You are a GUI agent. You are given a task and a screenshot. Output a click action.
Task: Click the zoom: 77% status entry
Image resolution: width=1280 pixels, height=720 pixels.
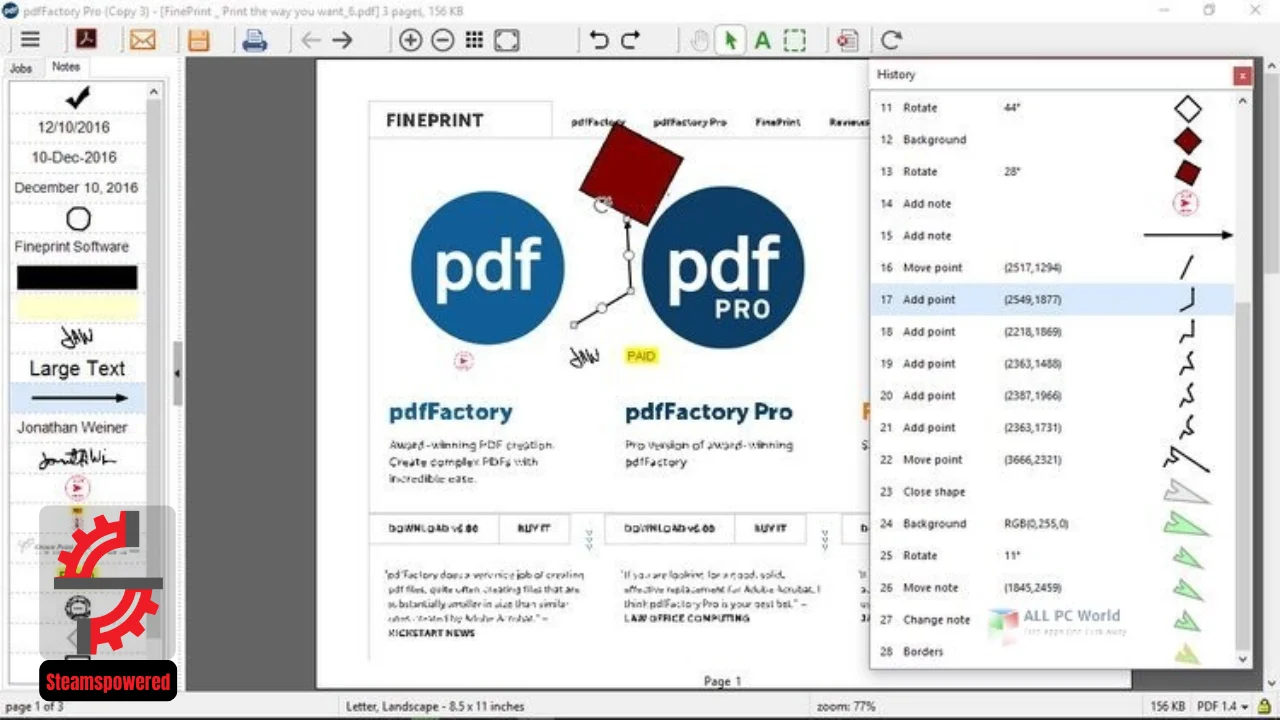point(845,706)
